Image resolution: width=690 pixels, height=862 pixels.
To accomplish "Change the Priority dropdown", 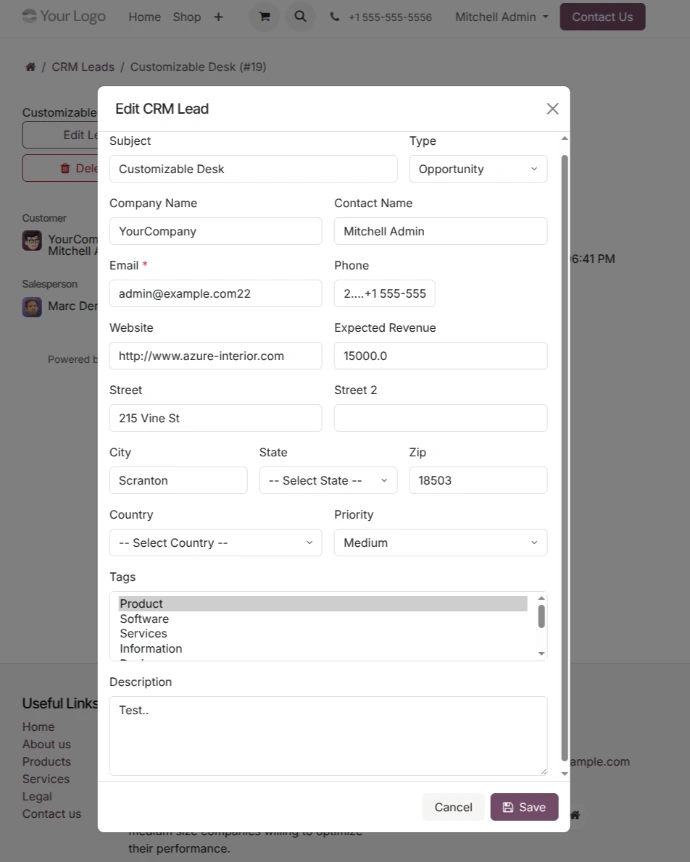I will [x=440, y=543].
